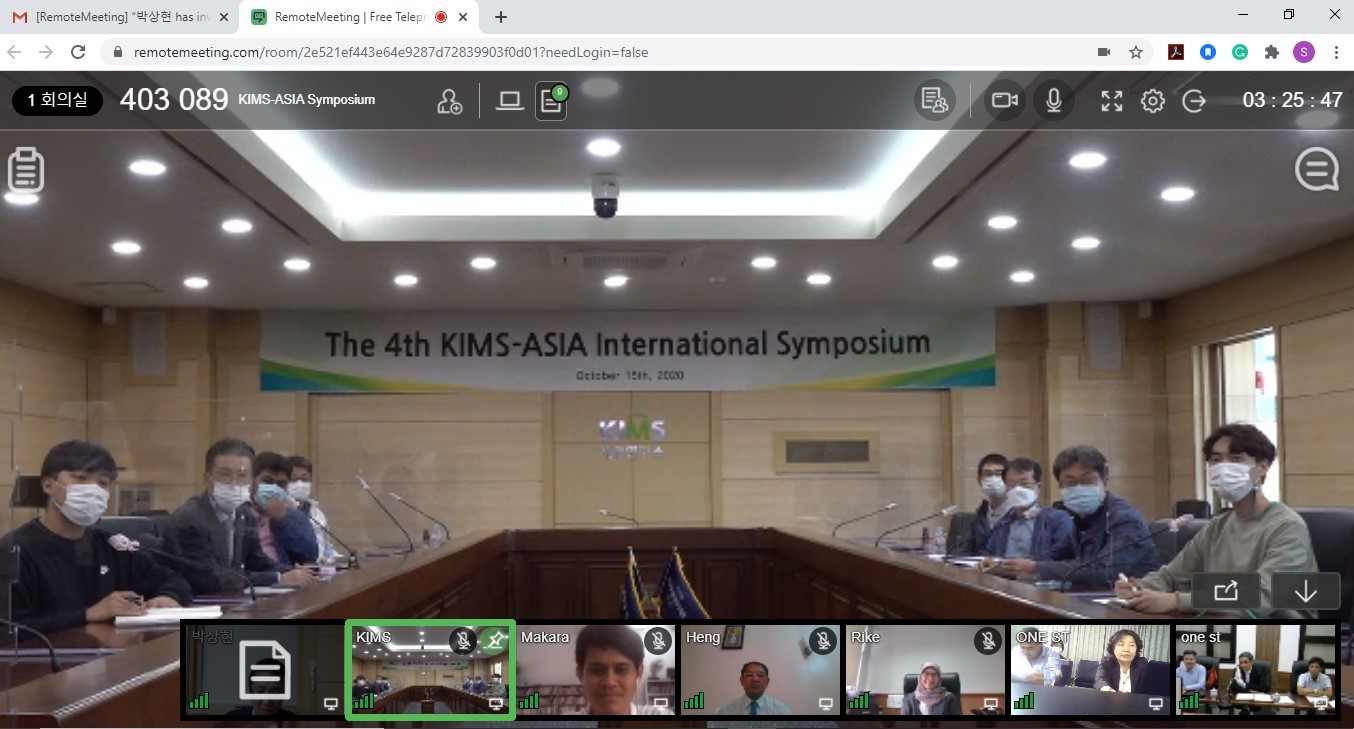Click the 1 회의실 room badge
1354x729 pixels.
pos(57,100)
